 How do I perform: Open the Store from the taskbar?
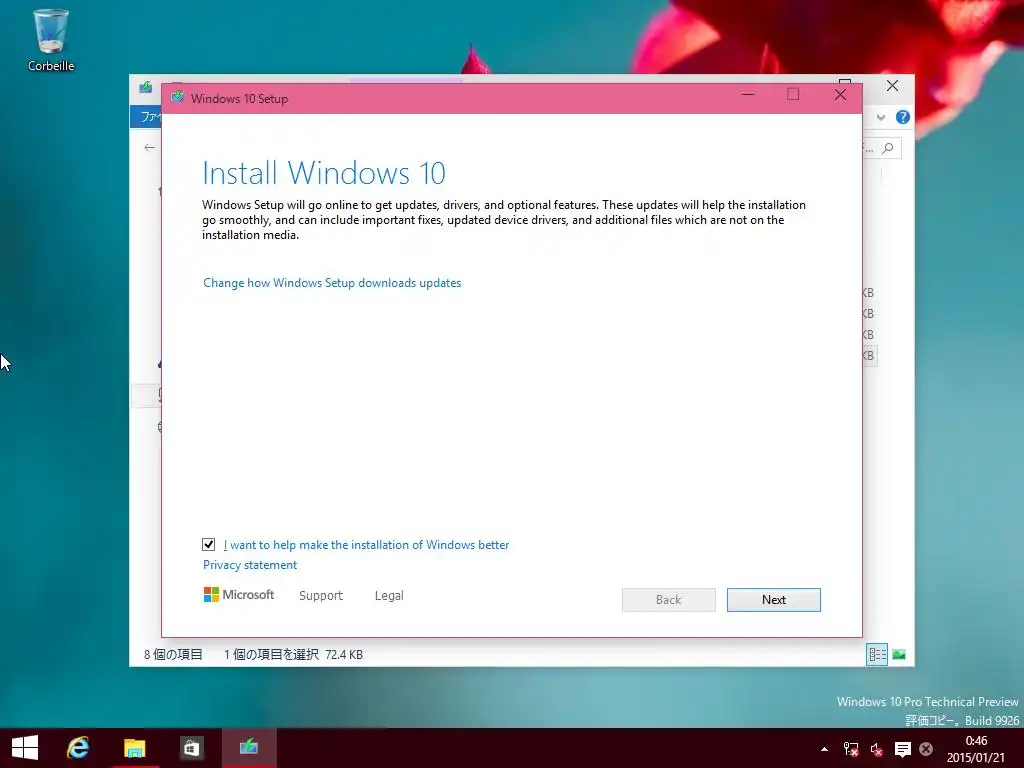click(x=191, y=748)
